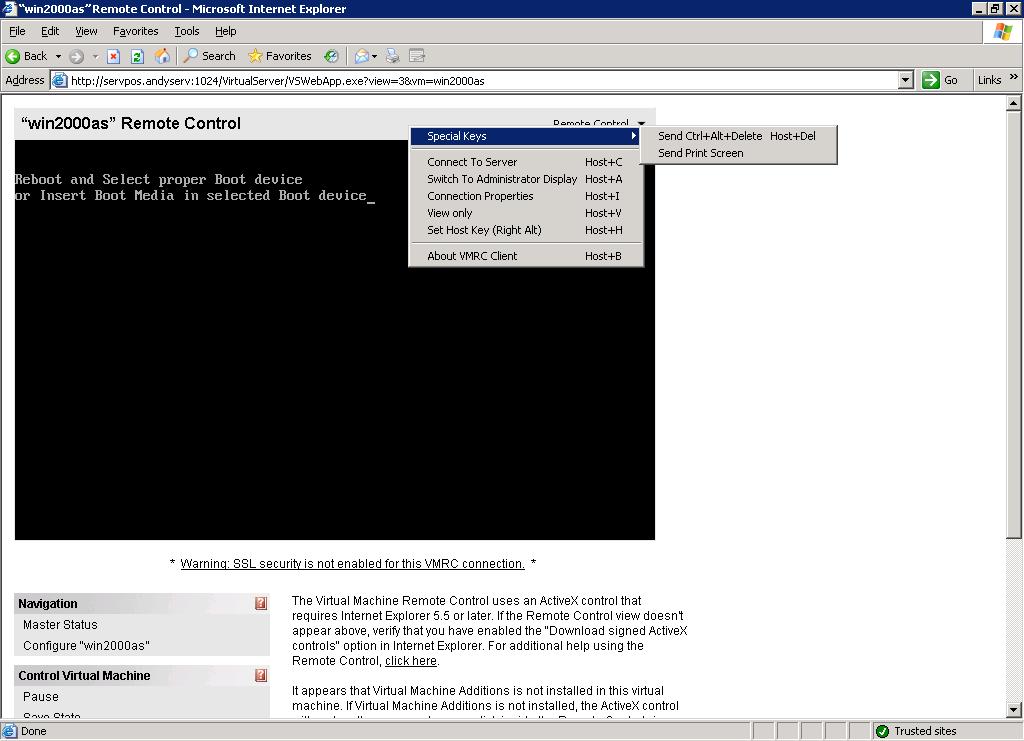
Task: Select Send Ctrl+Alt+Delete from submenu
Action: point(710,136)
